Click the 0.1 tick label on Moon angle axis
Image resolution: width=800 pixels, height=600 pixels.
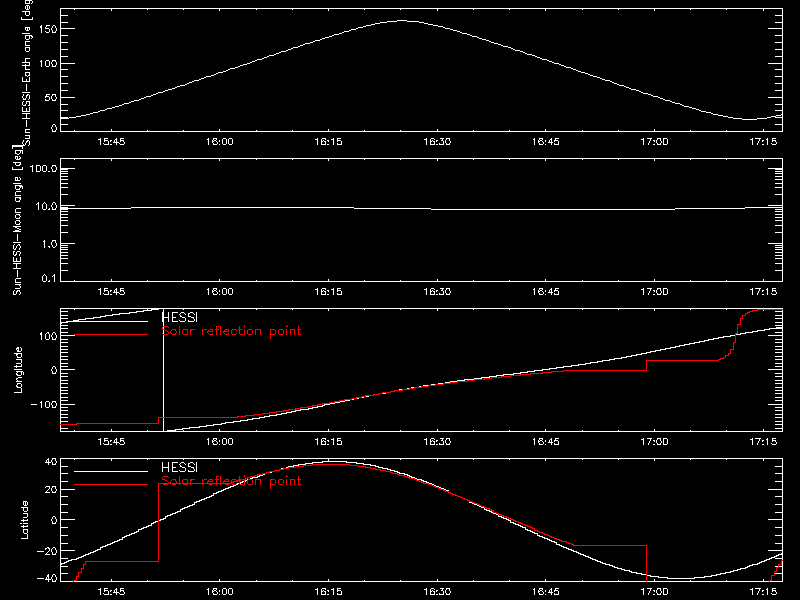pyautogui.click(x=49, y=278)
